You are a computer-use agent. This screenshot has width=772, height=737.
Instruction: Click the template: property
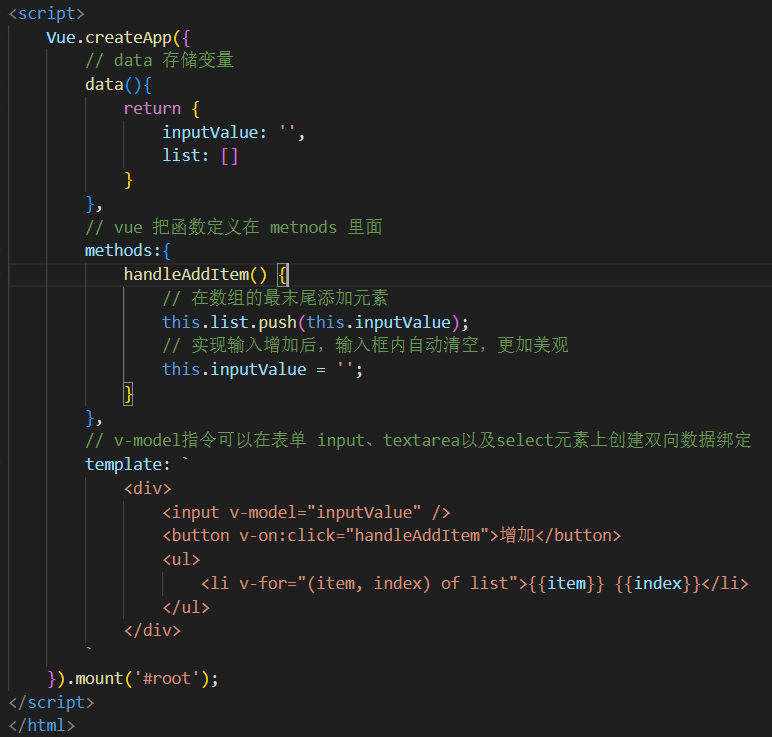(128, 464)
